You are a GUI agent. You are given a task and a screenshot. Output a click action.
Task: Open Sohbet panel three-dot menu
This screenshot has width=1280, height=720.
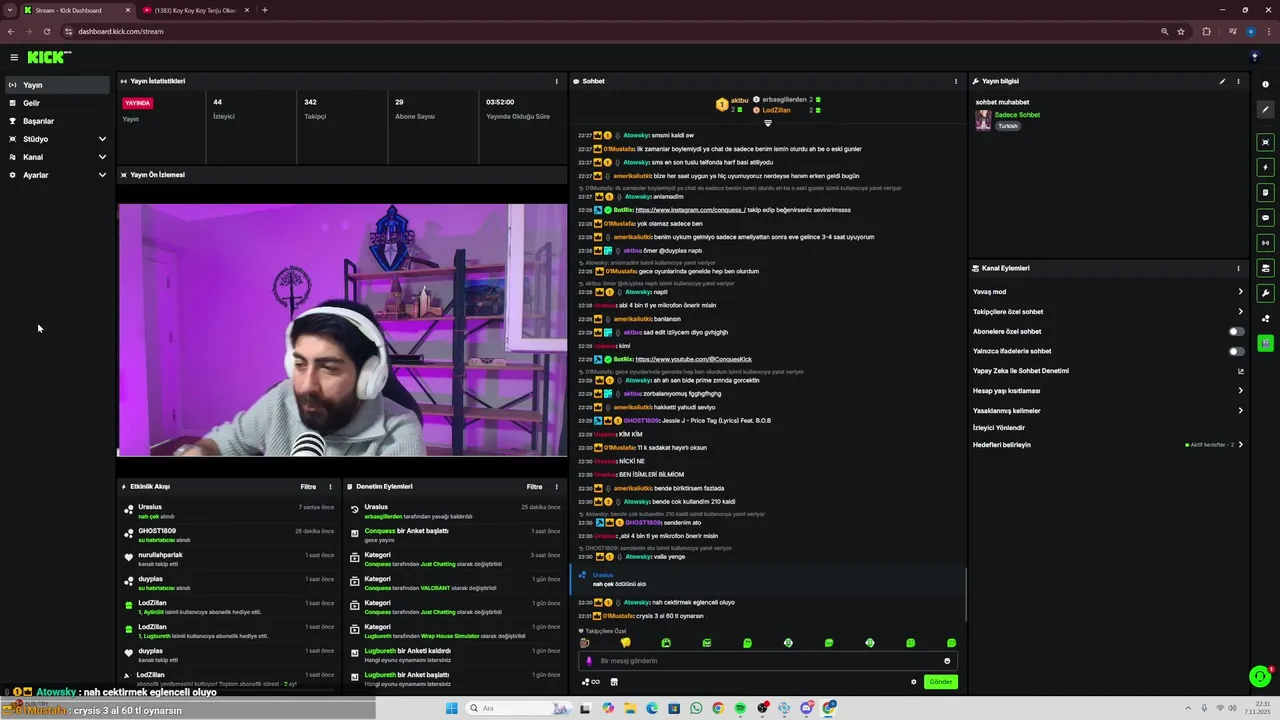[x=956, y=81]
